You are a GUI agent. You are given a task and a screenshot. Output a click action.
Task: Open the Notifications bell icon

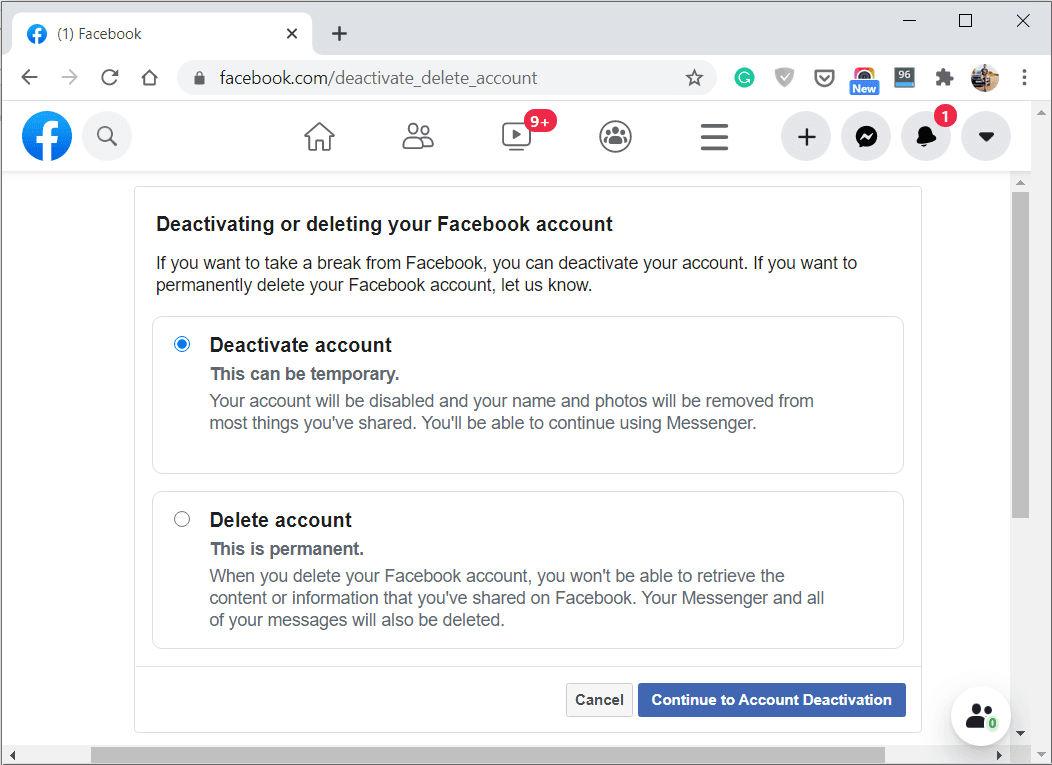tap(926, 137)
